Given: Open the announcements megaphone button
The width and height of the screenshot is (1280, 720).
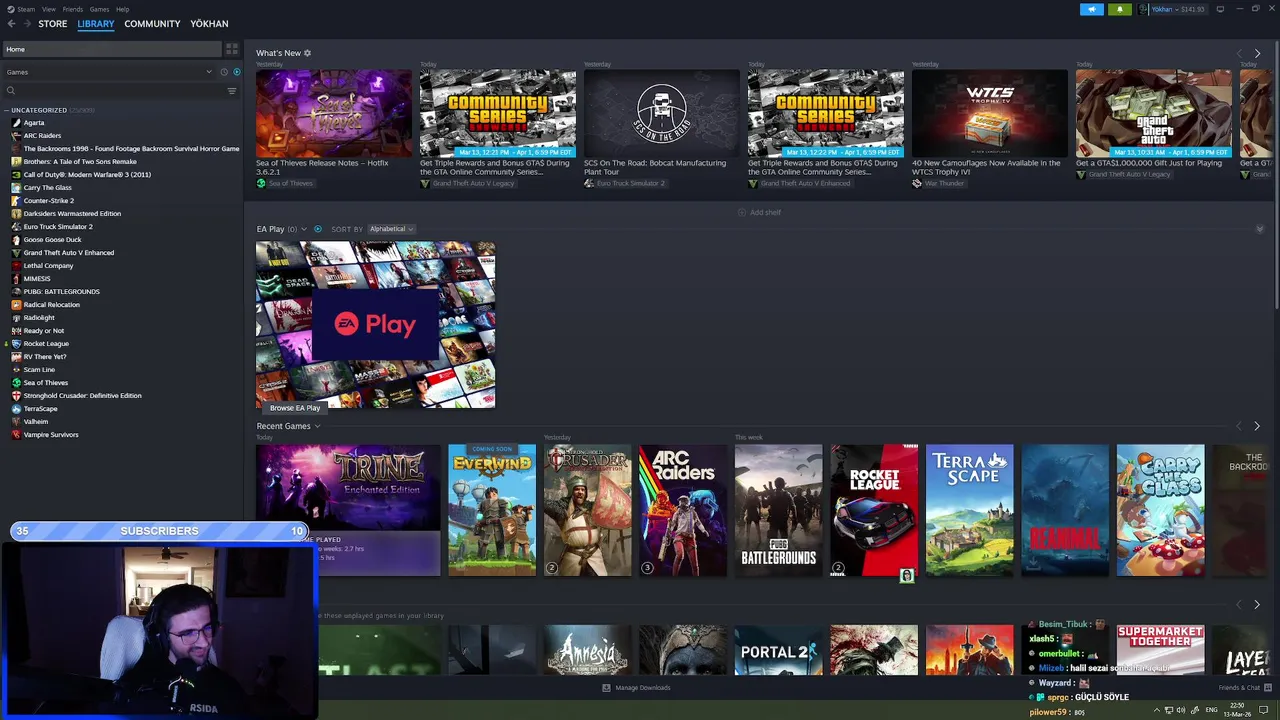Looking at the screenshot, I should 1091,9.
